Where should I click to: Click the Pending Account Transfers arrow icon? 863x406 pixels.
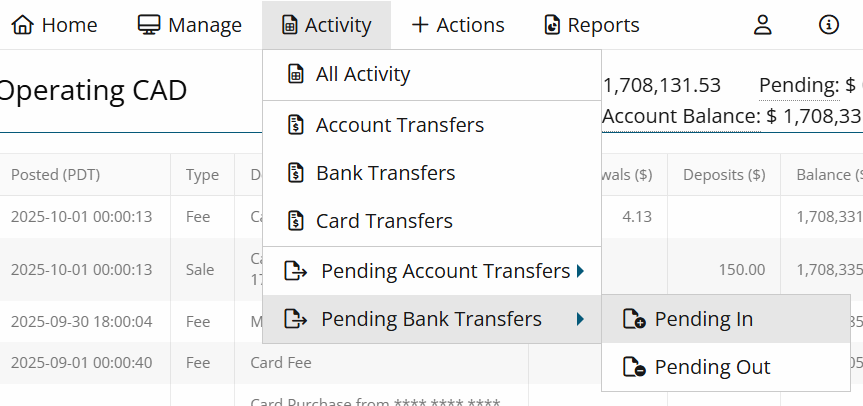tap(296, 271)
